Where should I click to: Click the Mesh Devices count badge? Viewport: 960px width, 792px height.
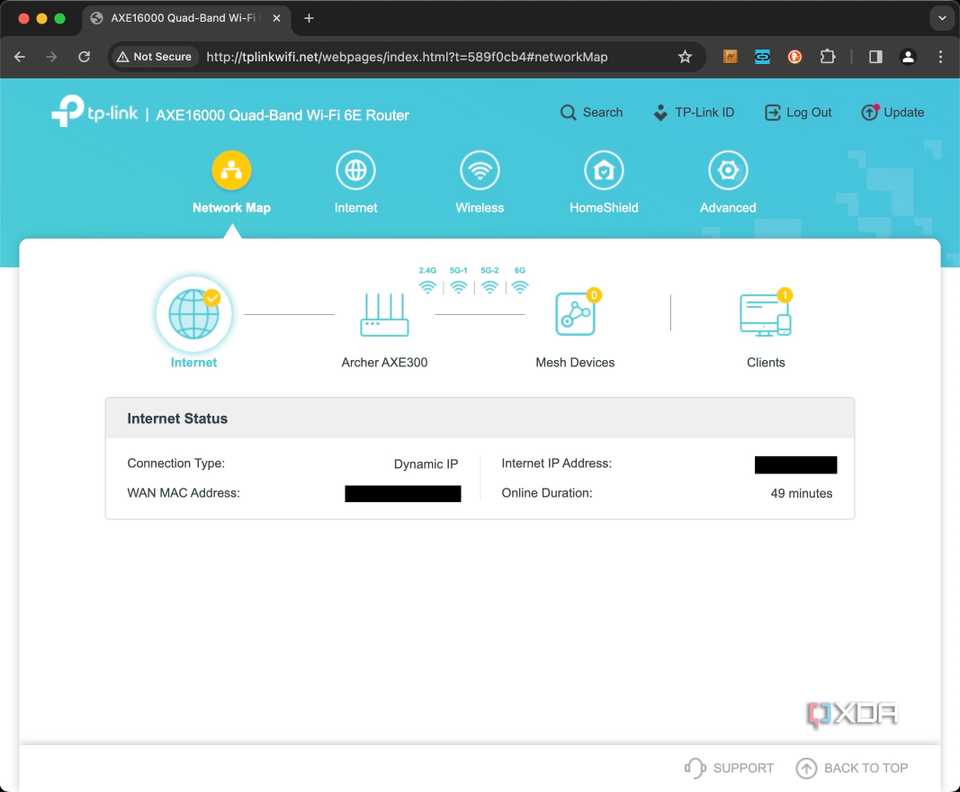coord(594,296)
